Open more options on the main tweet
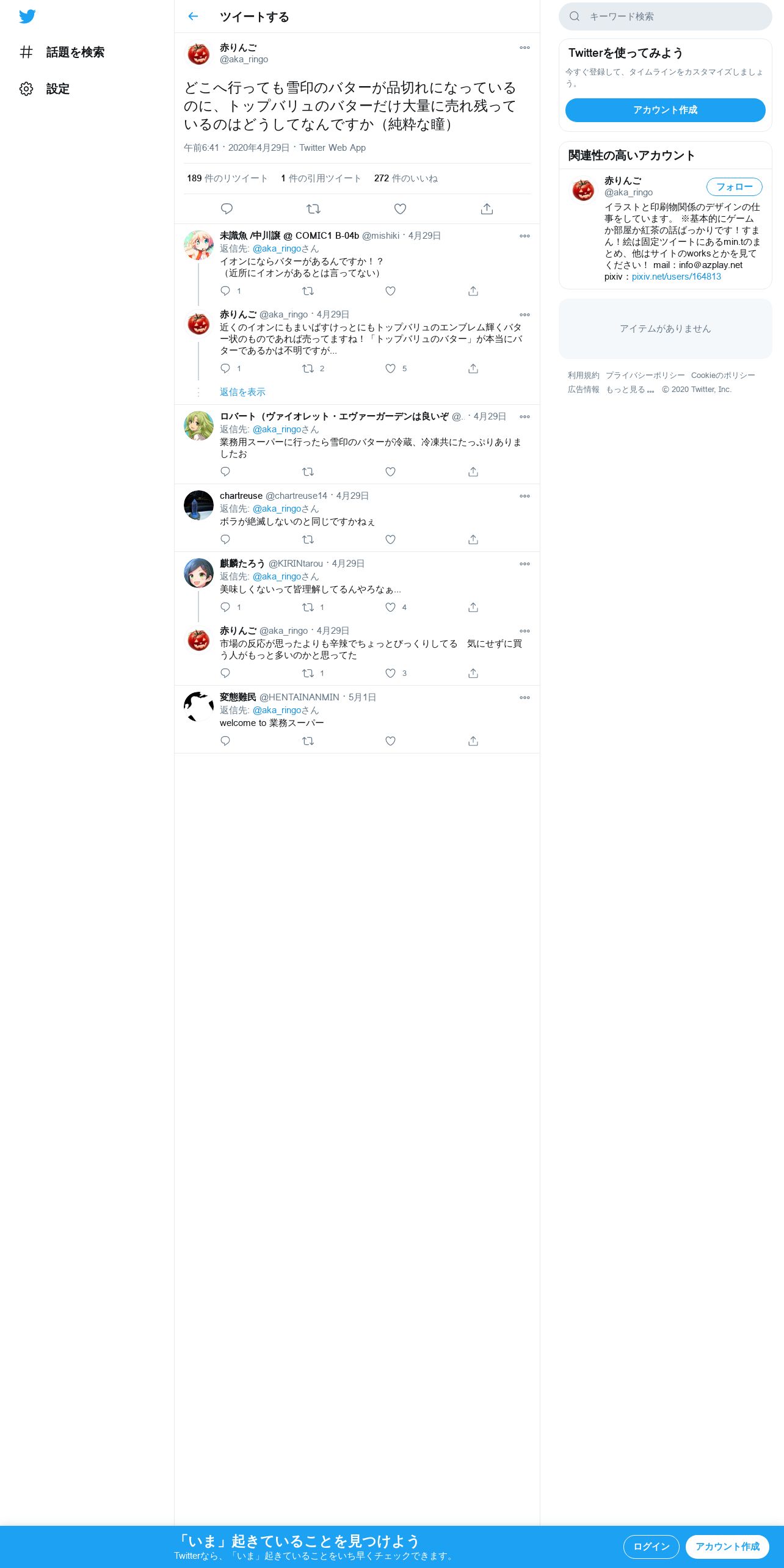 [x=524, y=48]
